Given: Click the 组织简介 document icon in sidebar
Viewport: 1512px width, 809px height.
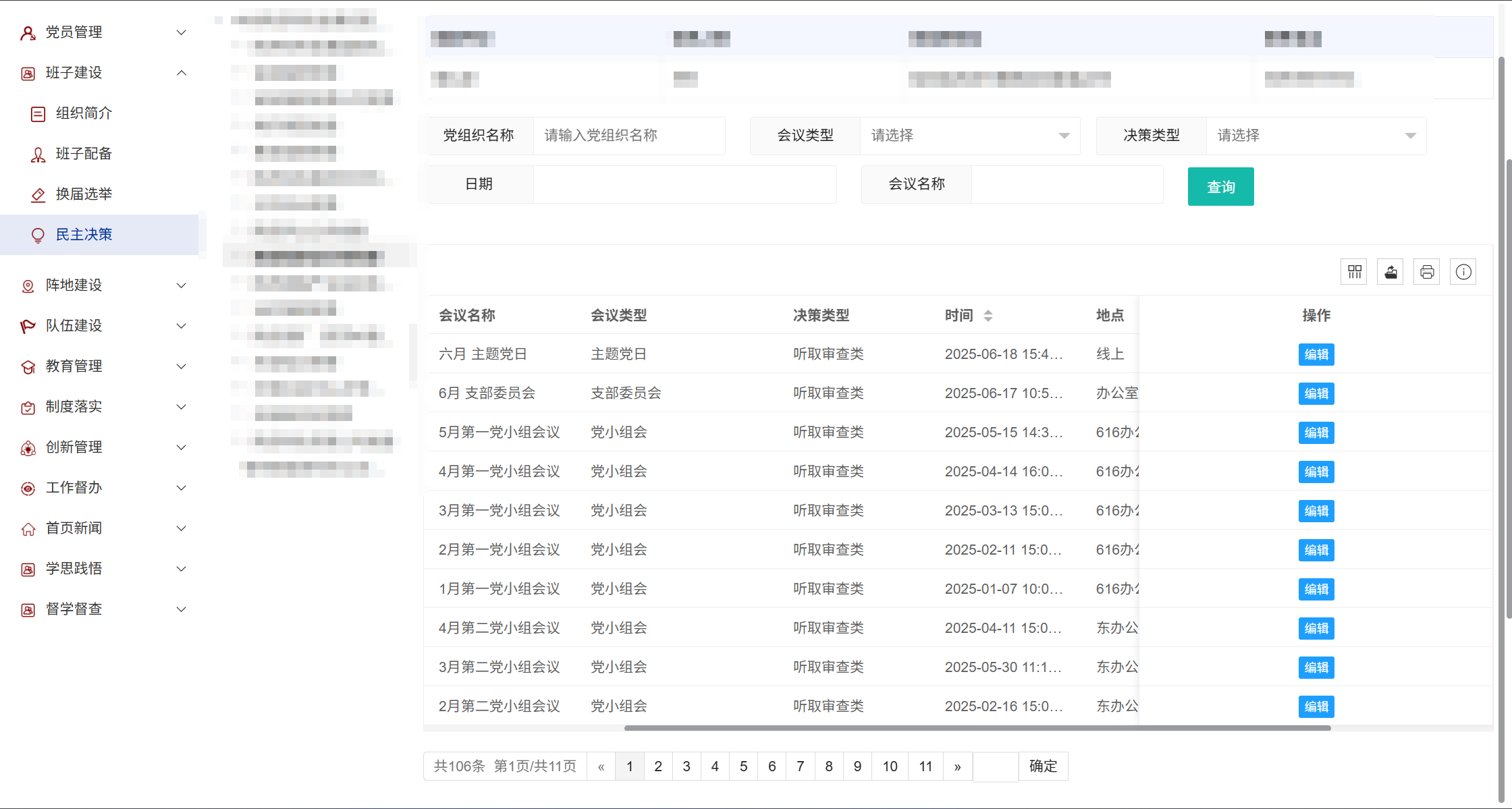Looking at the screenshot, I should [37, 113].
